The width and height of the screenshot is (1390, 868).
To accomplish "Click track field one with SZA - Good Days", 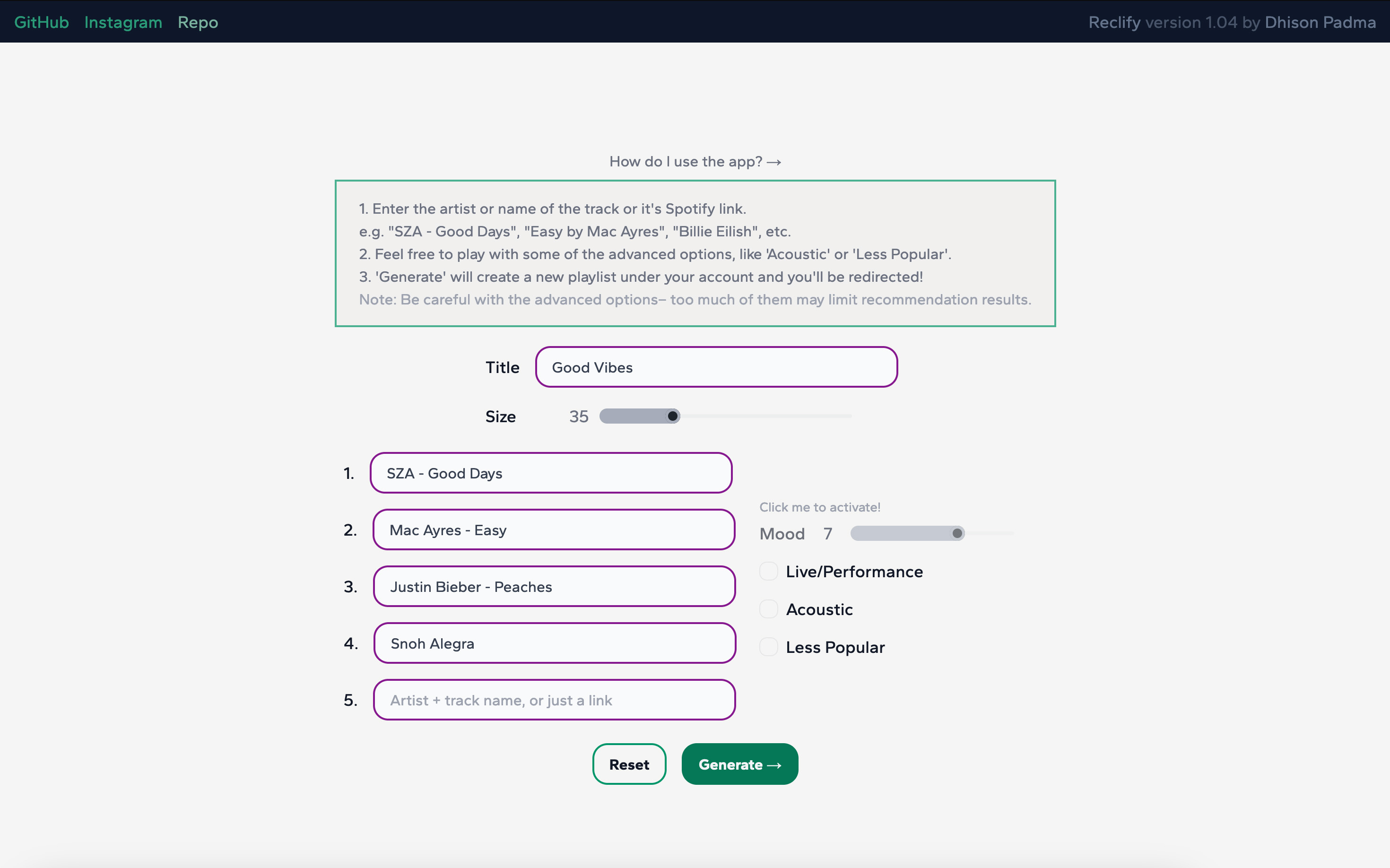I will [551, 473].
